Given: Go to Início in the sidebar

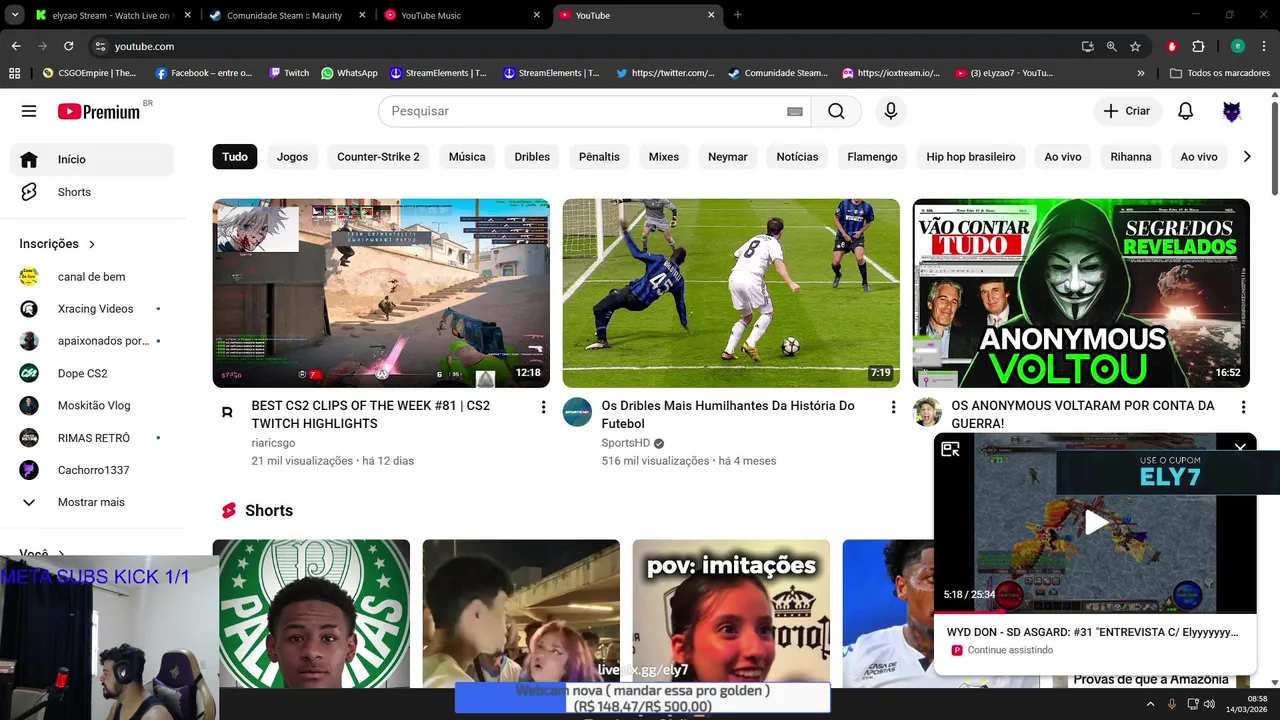Looking at the screenshot, I should (92, 160).
